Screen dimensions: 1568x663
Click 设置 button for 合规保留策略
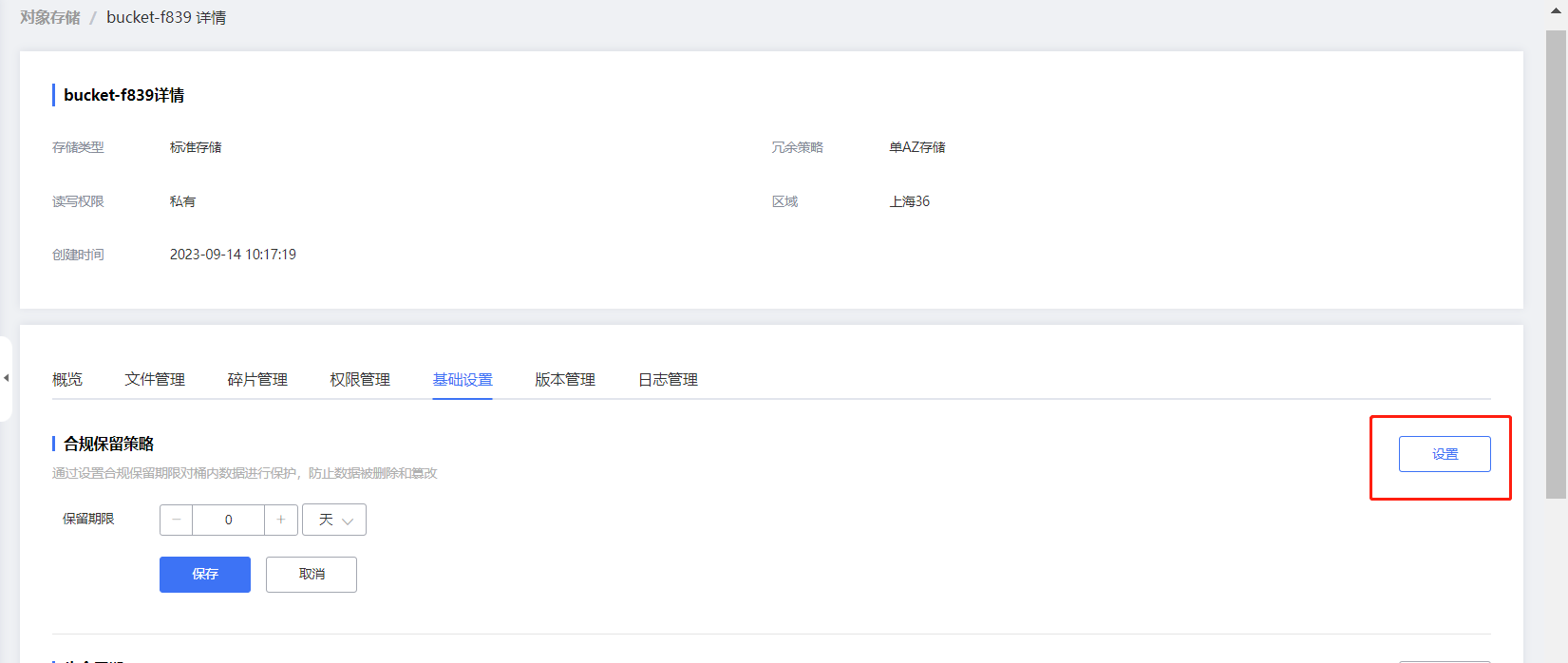(1445, 454)
